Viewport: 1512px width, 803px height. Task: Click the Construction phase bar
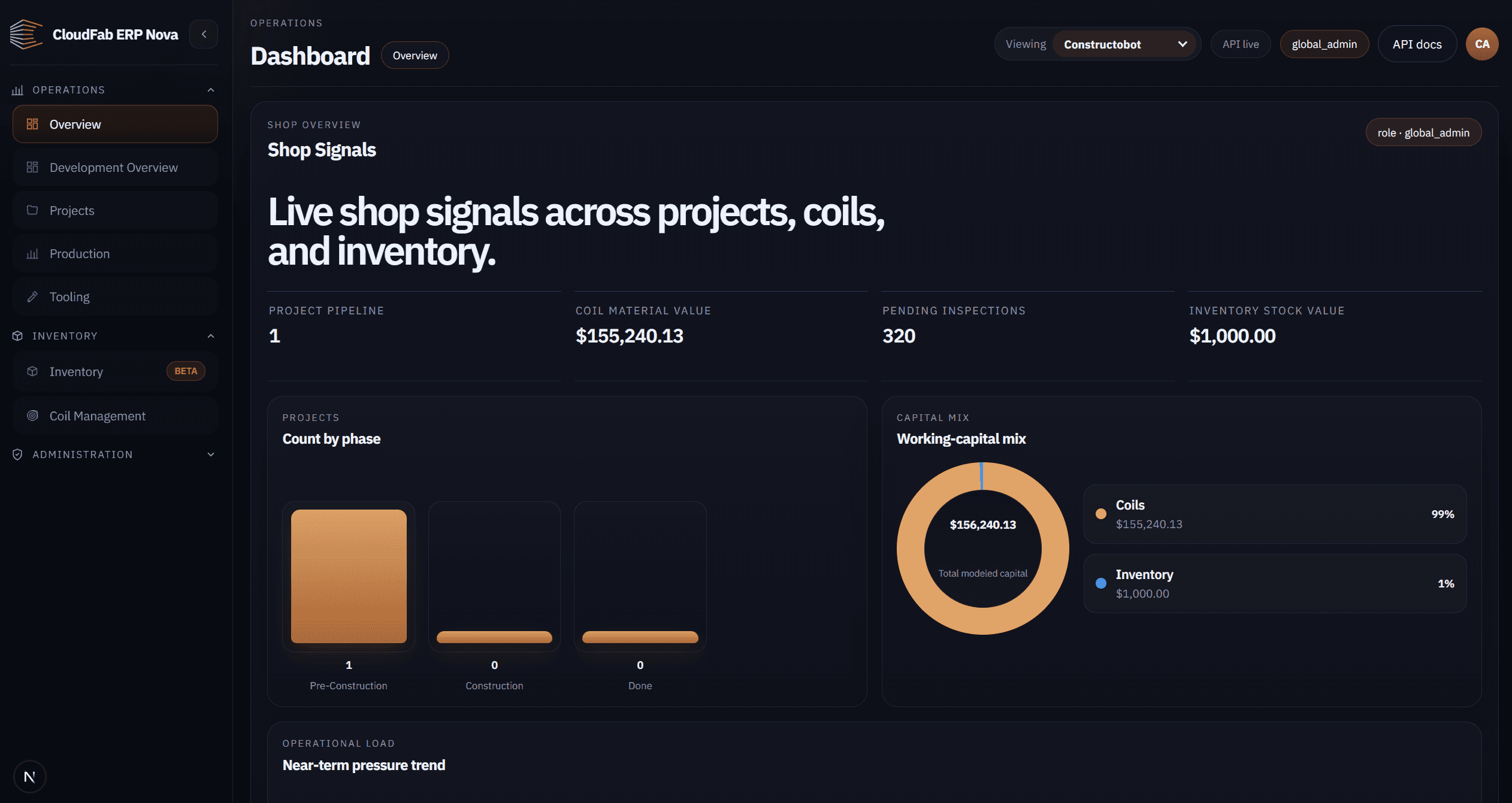(494, 637)
